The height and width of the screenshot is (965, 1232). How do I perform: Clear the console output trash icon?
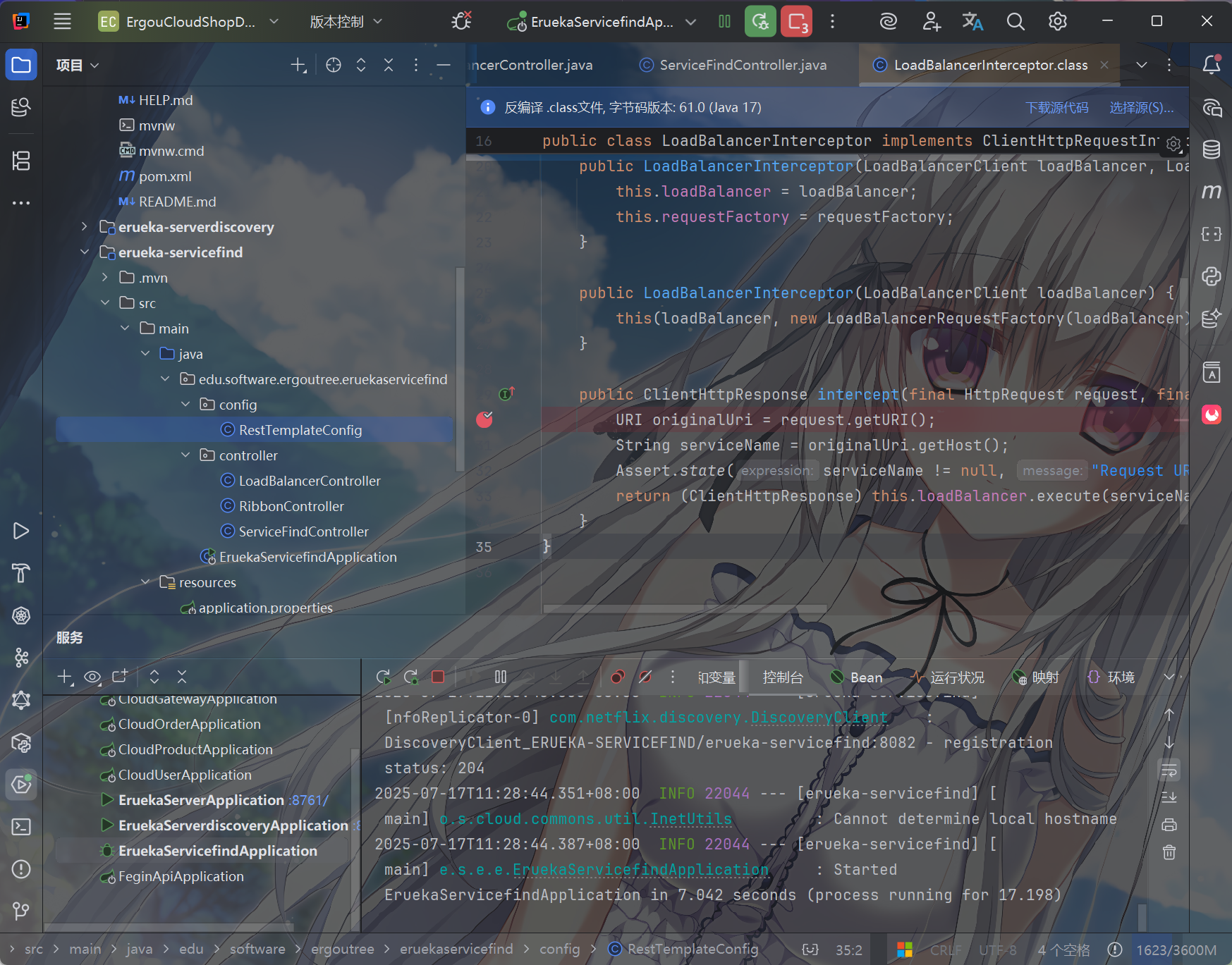pyautogui.click(x=1169, y=852)
